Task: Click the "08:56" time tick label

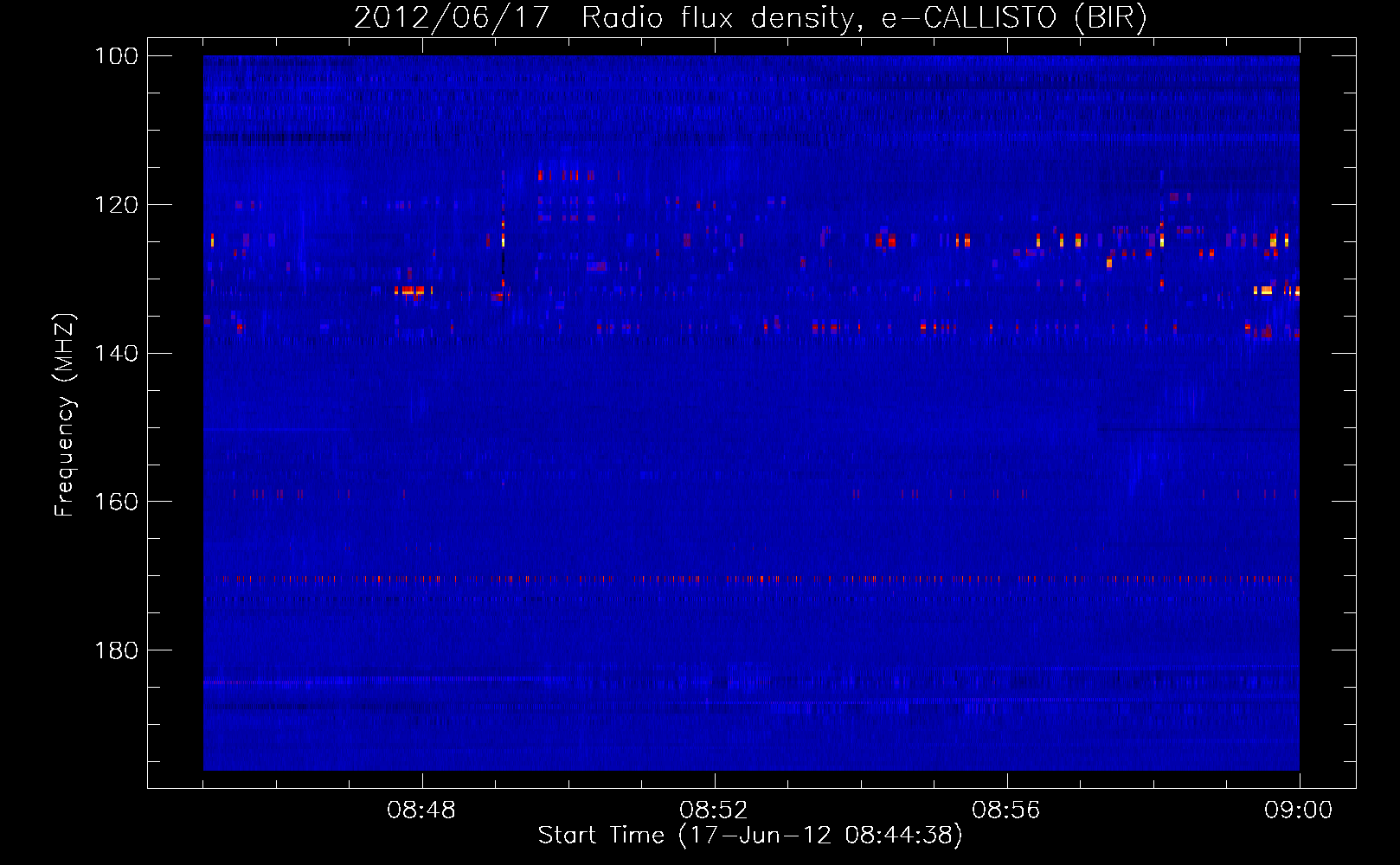Action: tap(1006, 811)
